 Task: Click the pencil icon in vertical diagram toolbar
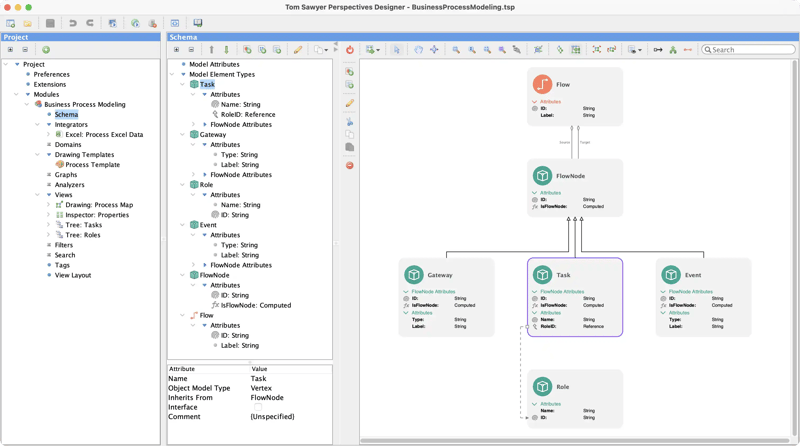pos(349,103)
